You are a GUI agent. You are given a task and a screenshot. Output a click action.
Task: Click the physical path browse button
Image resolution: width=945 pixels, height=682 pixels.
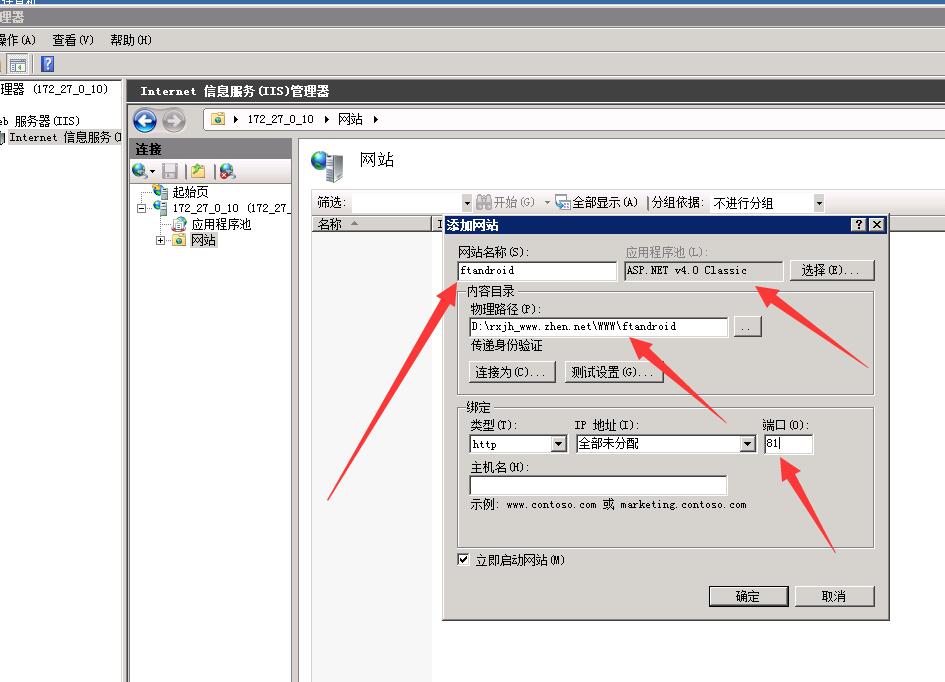747,327
